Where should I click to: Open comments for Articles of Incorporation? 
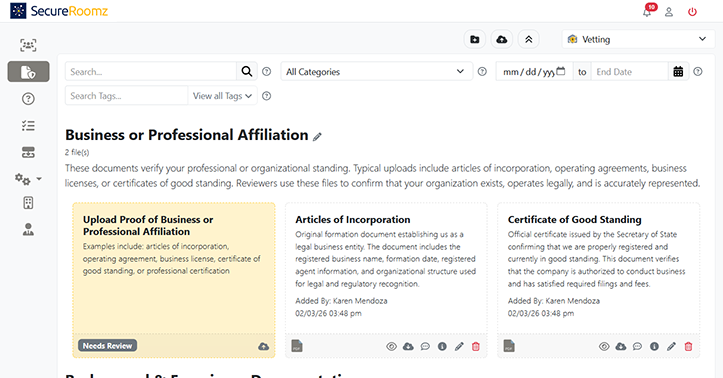click(425, 346)
